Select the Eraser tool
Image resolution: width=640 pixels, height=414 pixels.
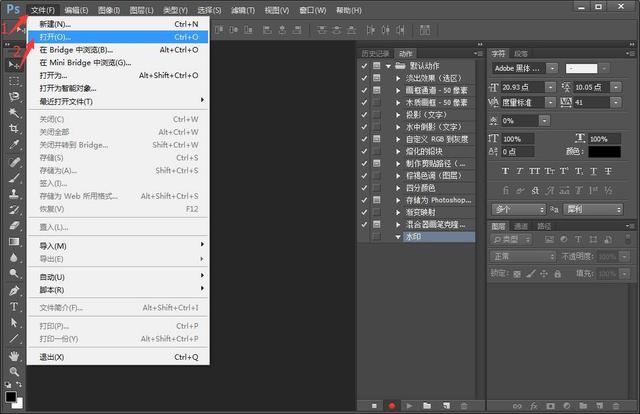pos(13,226)
